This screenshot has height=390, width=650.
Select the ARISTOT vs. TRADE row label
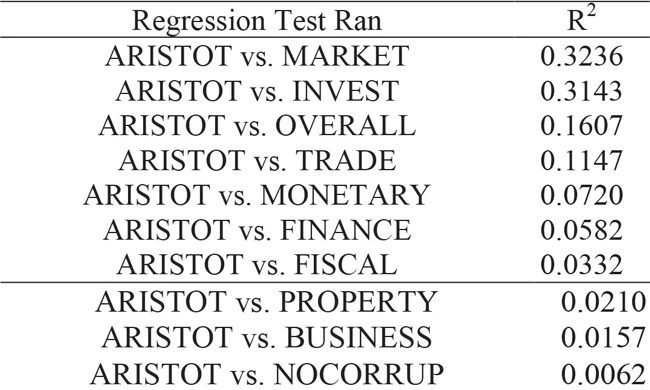pos(257,160)
